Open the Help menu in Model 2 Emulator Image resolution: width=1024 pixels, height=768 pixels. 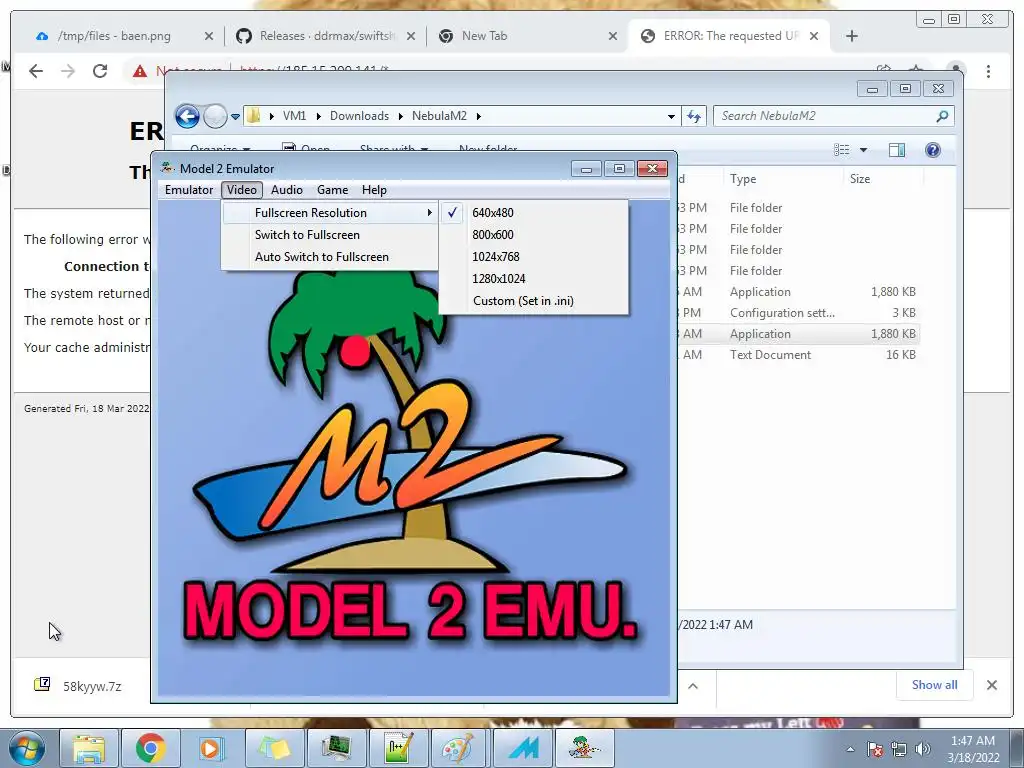(x=374, y=190)
